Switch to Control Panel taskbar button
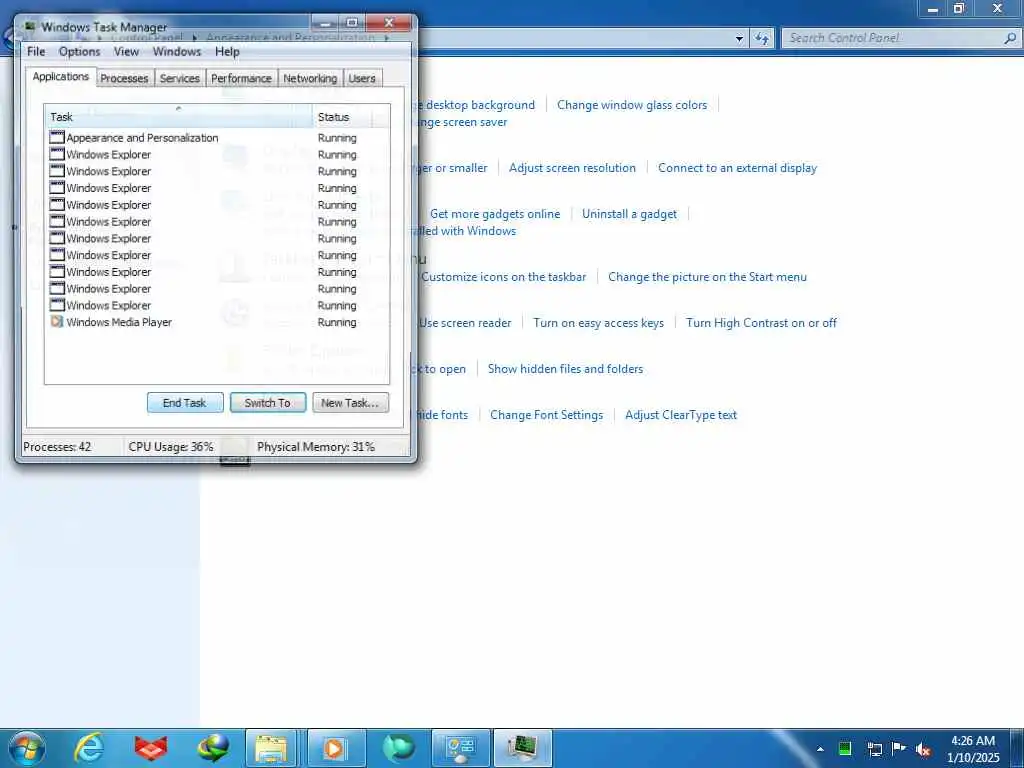Image resolution: width=1024 pixels, height=768 pixels. click(460, 748)
